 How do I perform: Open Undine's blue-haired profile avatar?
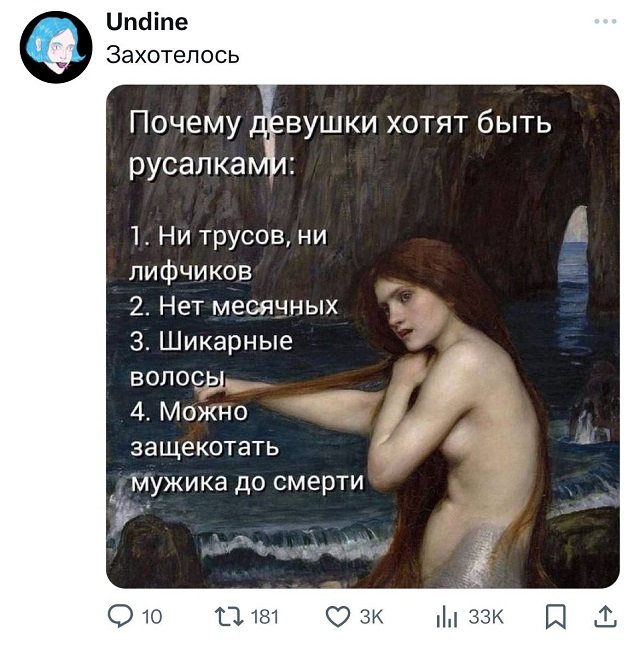[56, 47]
